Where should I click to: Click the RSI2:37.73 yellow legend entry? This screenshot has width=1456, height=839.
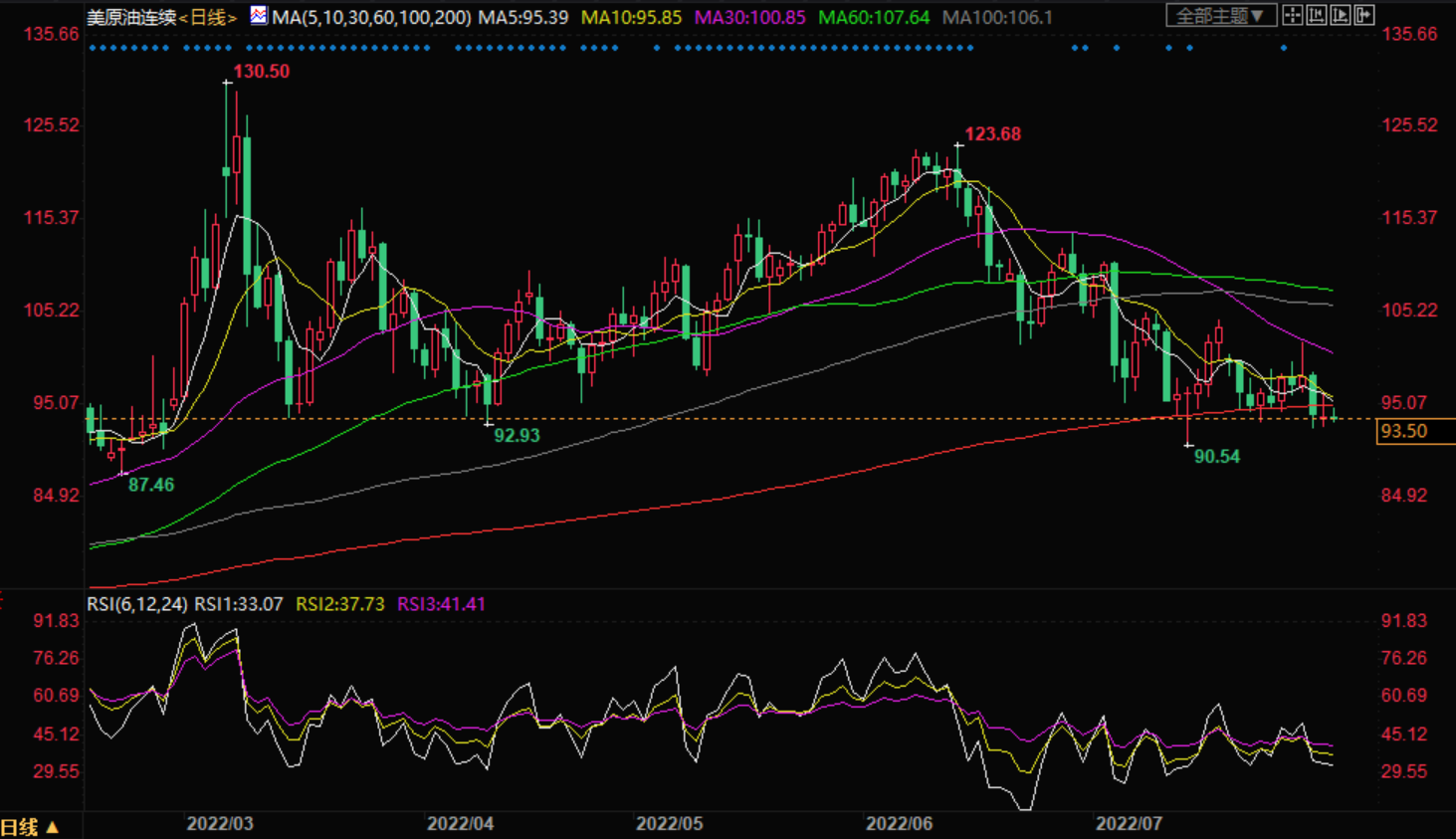point(339,604)
